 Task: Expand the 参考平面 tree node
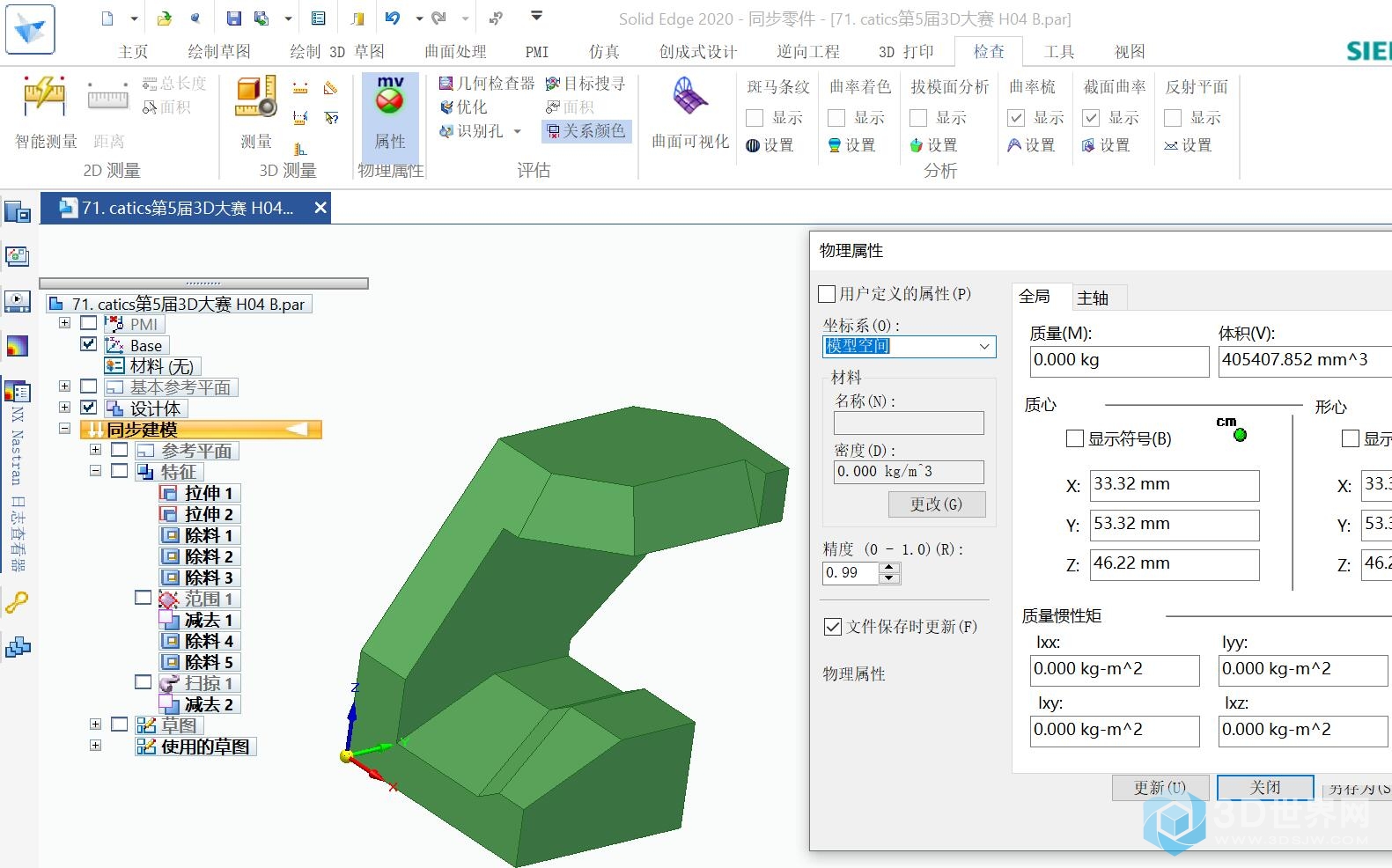click(95, 449)
